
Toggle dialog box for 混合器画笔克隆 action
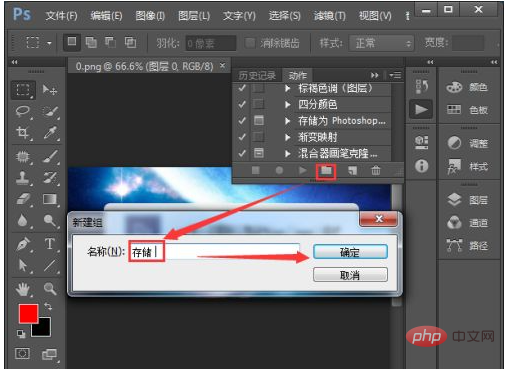point(259,153)
